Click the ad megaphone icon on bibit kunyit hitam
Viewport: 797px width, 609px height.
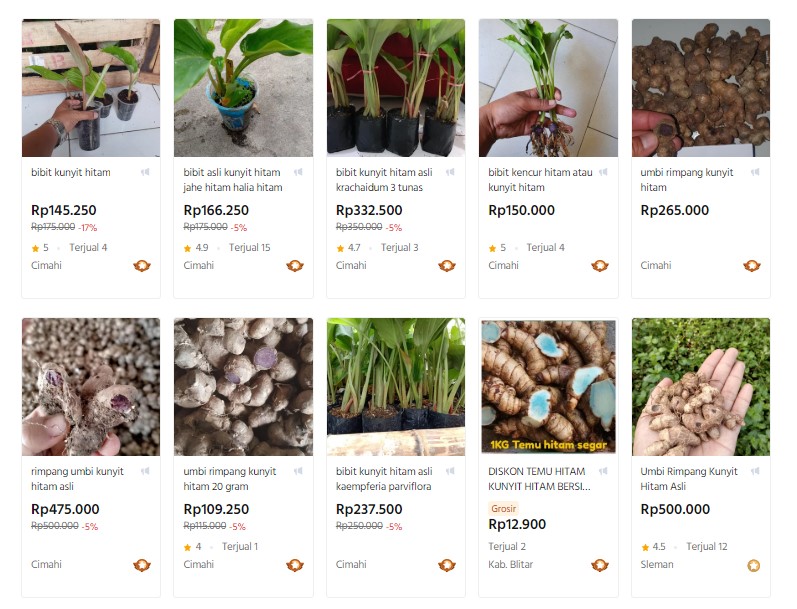pyautogui.click(x=145, y=172)
